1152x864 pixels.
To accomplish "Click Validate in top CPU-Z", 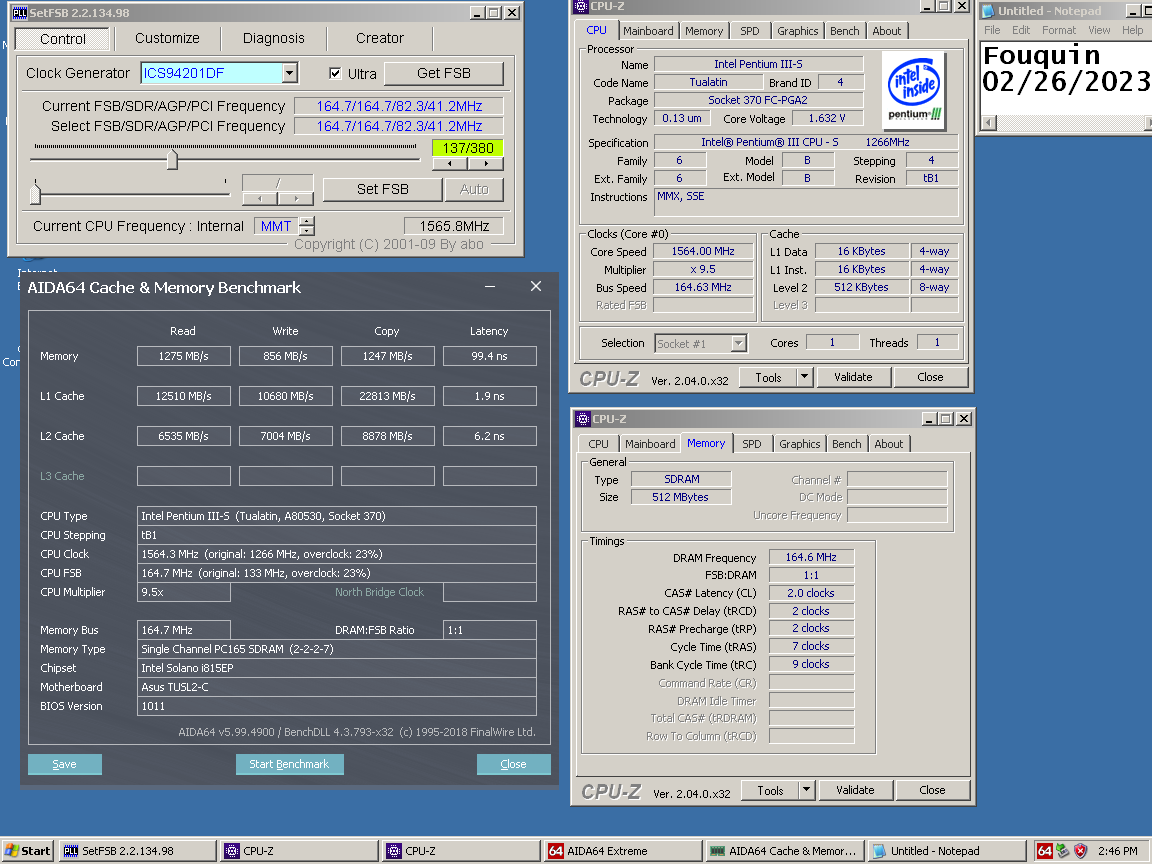I will (x=853, y=377).
